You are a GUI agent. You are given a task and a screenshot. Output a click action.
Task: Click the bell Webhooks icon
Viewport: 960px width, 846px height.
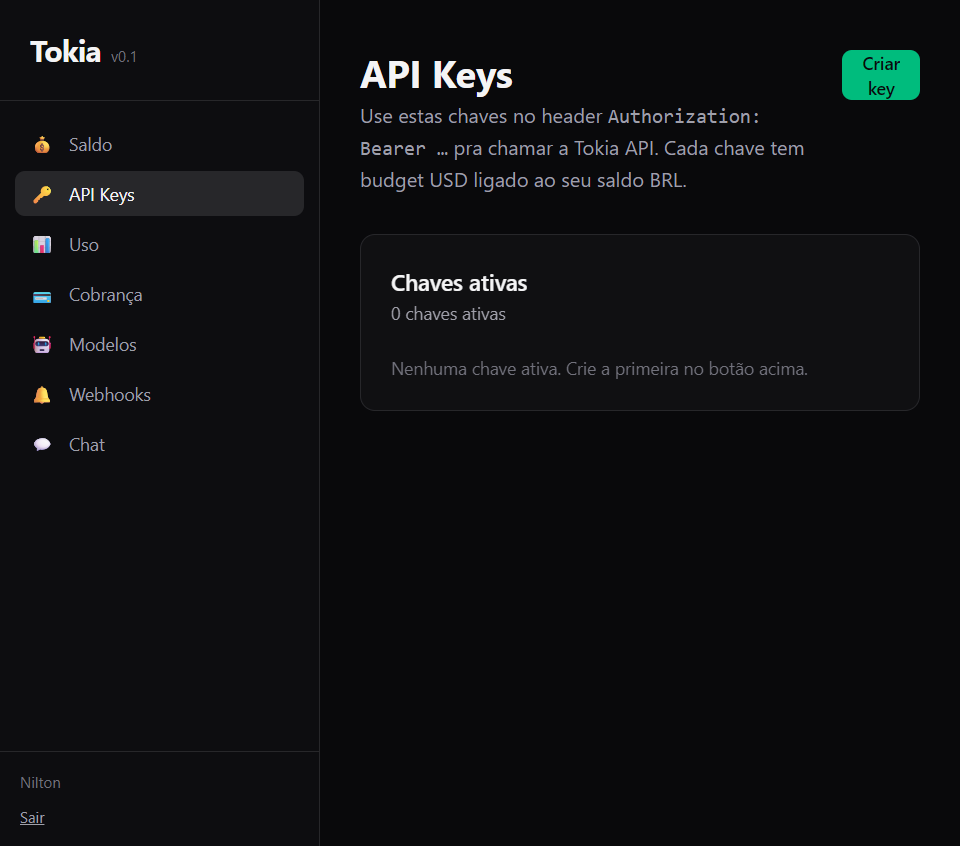[42, 395]
